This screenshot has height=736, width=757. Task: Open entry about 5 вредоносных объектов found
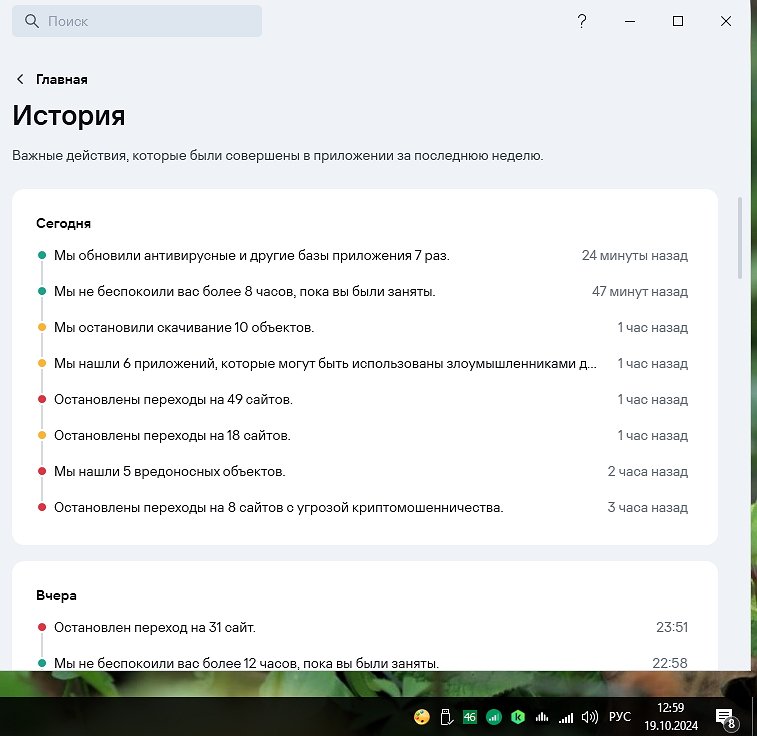click(170, 472)
